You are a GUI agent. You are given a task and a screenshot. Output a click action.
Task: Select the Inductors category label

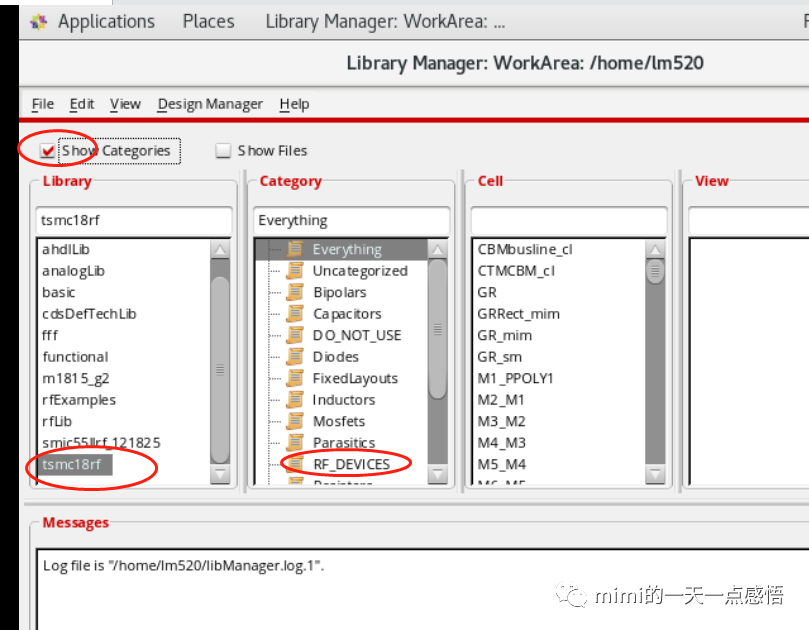click(x=344, y=400)
